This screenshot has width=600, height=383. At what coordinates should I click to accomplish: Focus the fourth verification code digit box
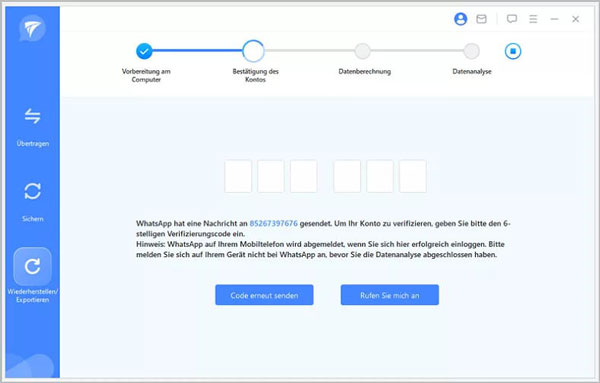coord(347,176)
